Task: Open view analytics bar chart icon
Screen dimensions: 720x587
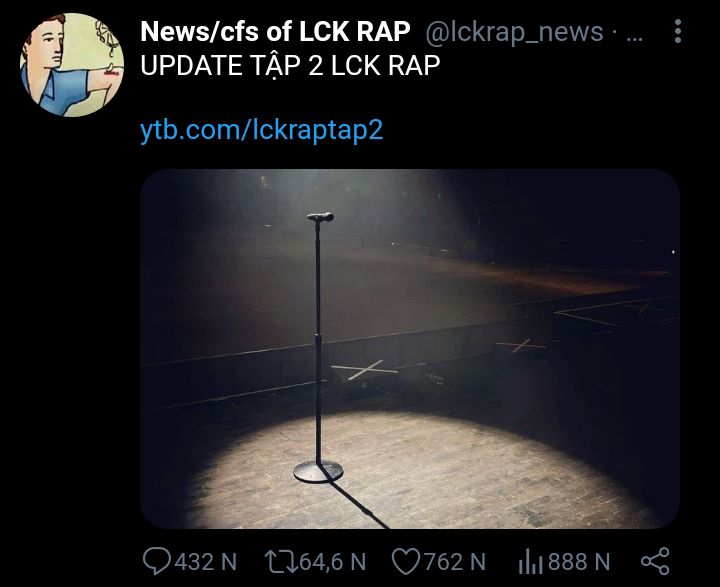Action: (530, 562)
